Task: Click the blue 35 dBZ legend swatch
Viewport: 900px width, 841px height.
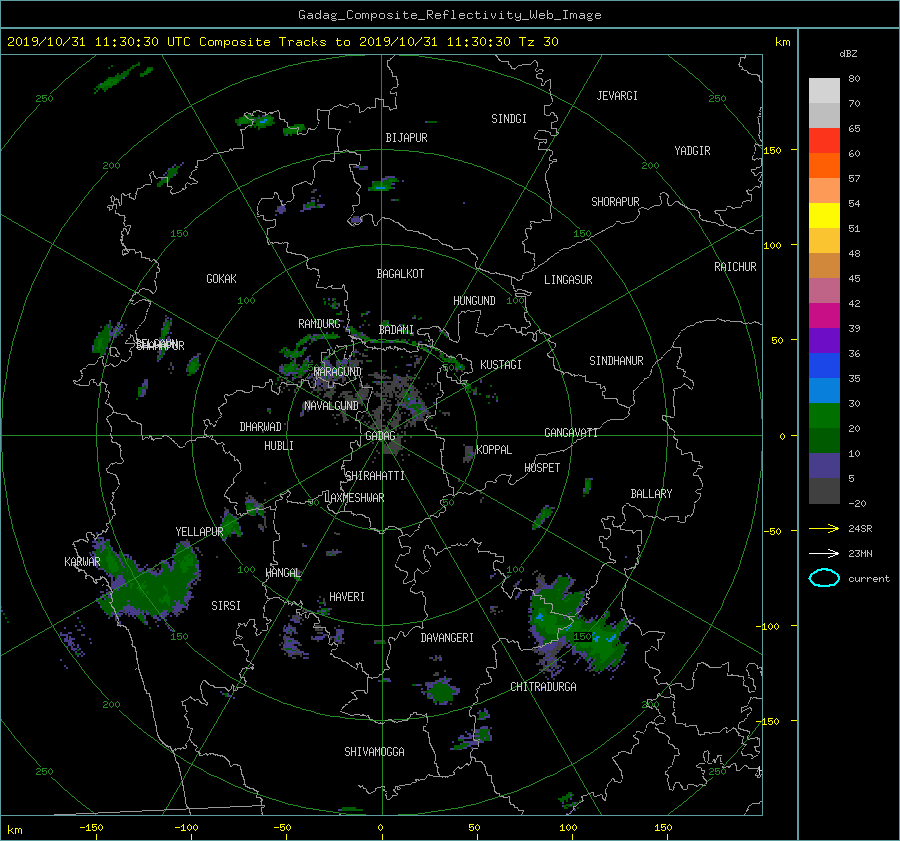Action: [x=824, y=365]
